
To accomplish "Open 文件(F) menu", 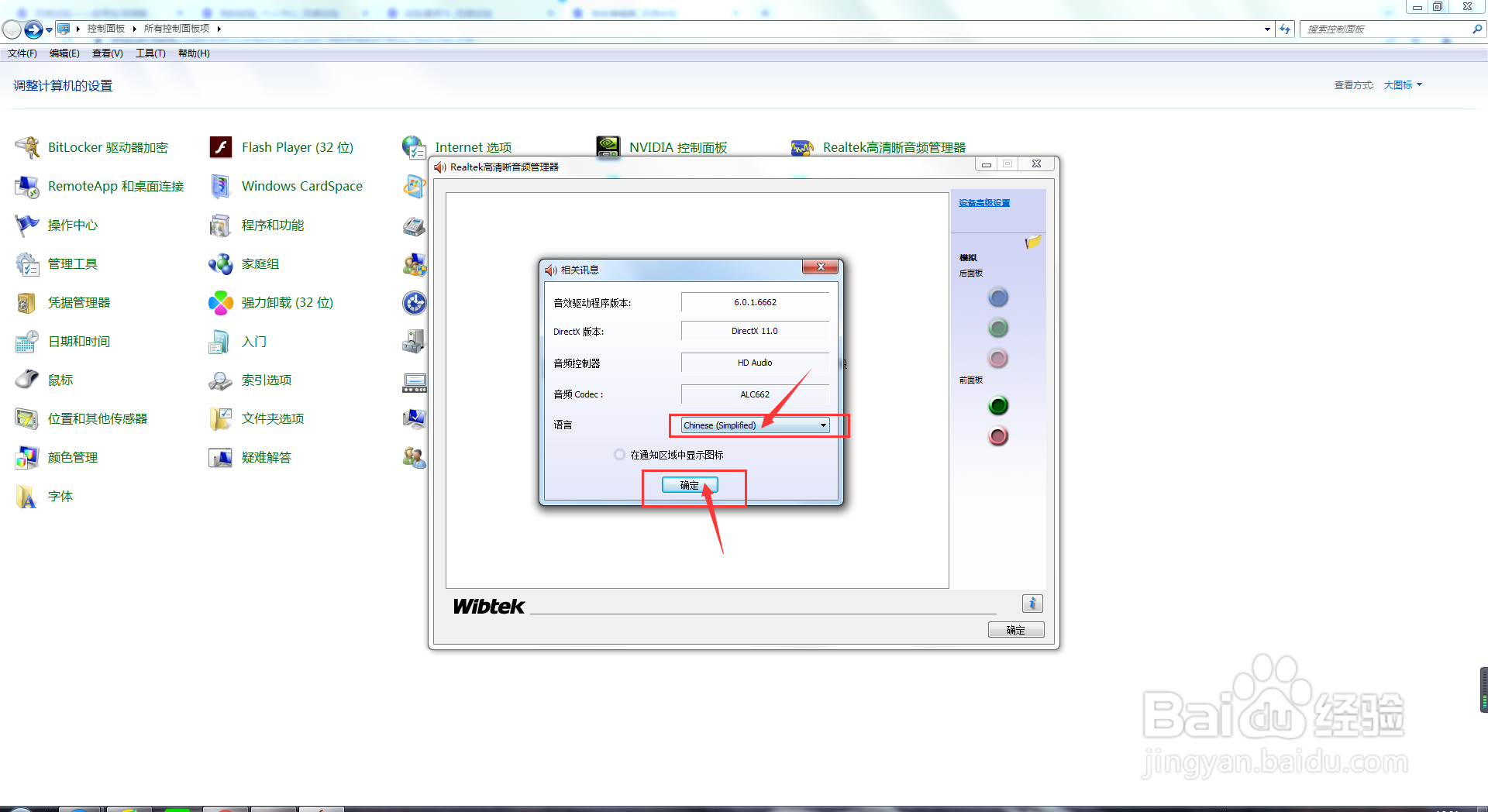I will (22, 53).
